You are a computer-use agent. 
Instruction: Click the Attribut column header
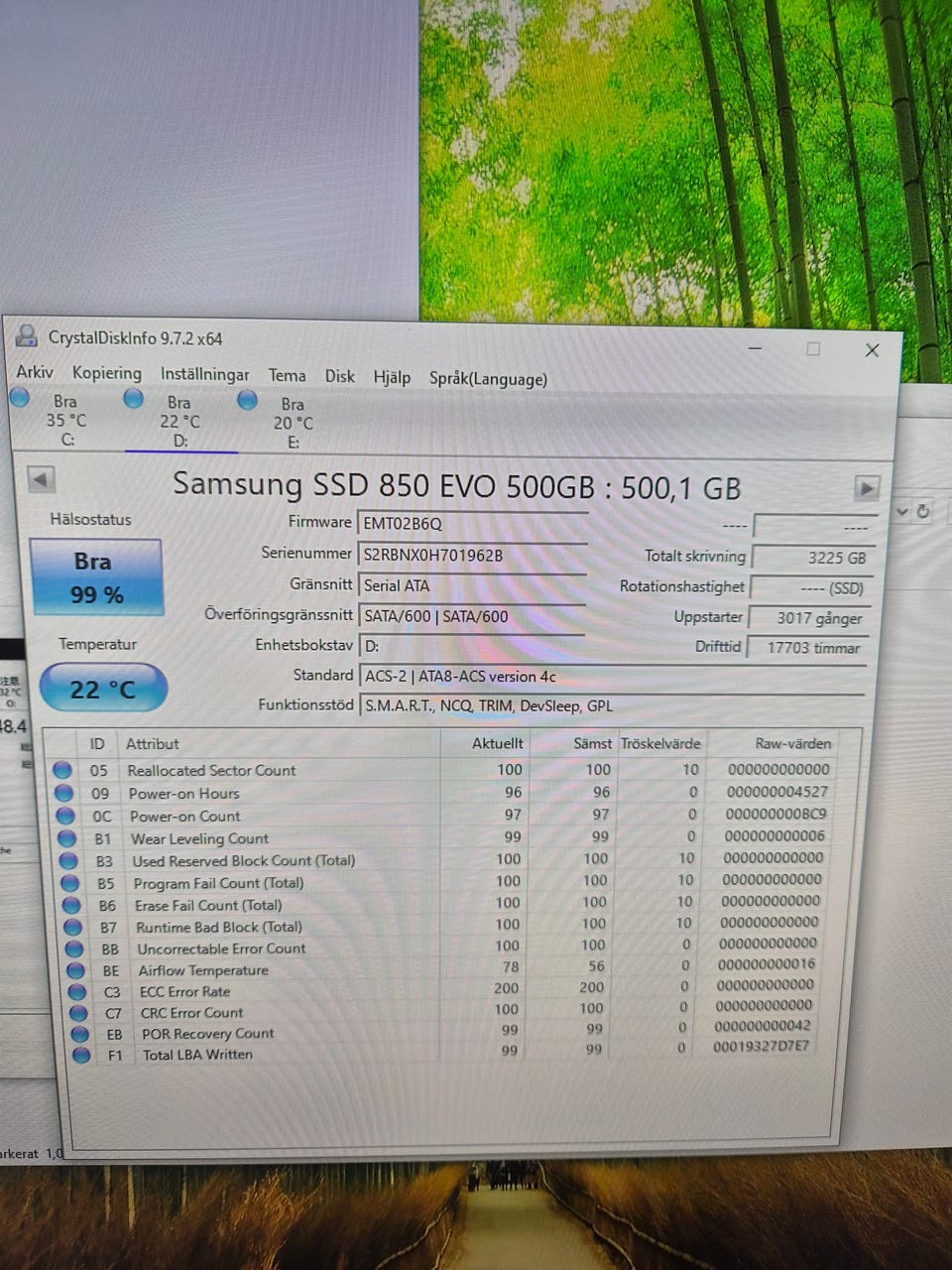[153, 743]
